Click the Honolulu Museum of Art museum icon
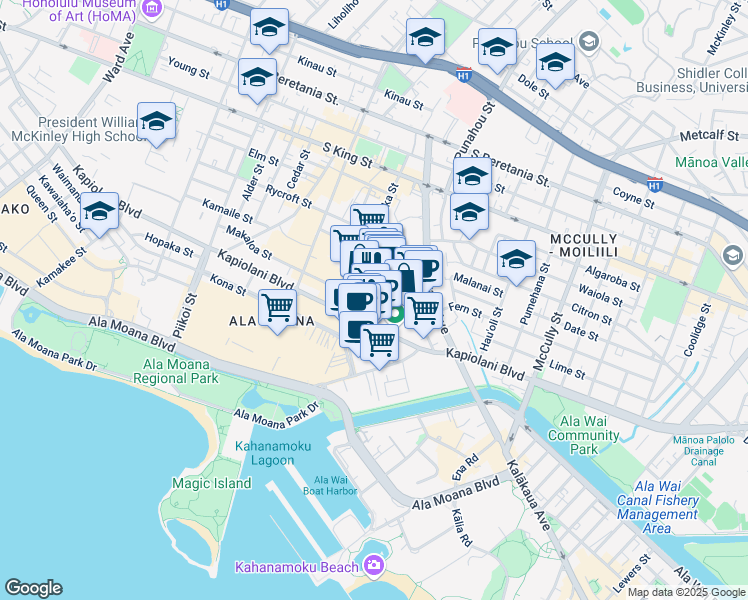748x600 pixels. click(152, 7)
